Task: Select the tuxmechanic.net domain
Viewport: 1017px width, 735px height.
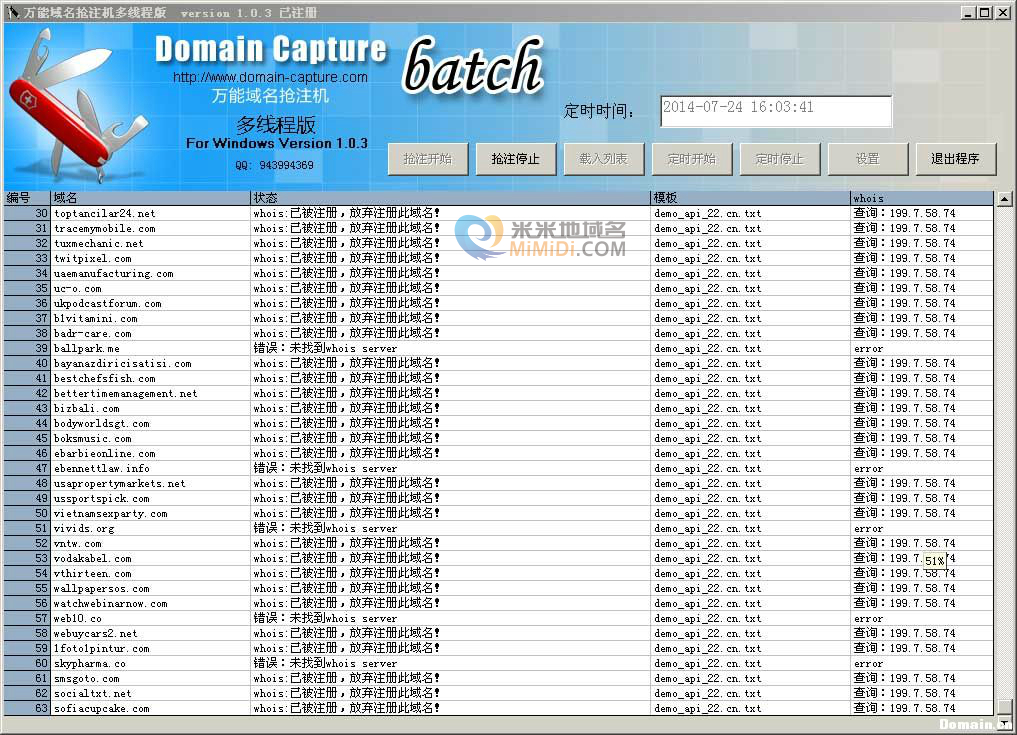Action: point(99,243)
